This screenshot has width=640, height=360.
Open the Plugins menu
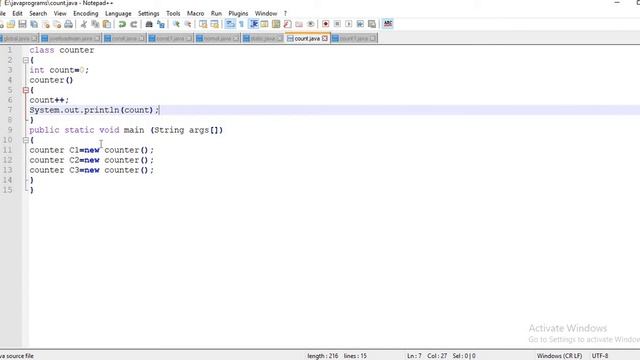238,13
